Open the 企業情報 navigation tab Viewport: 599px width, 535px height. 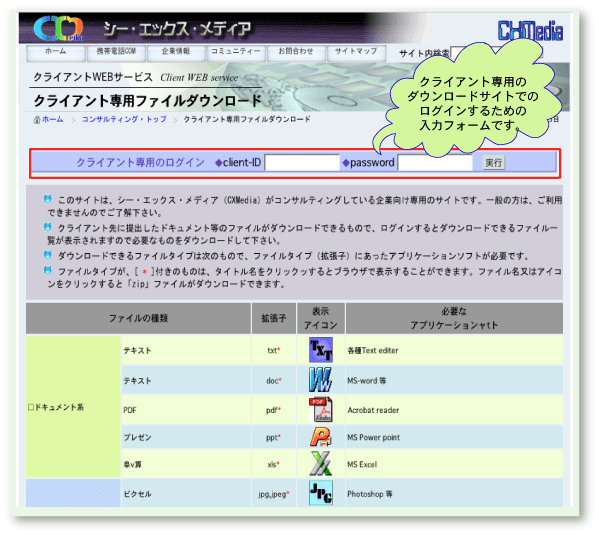(x=176, y=53)
